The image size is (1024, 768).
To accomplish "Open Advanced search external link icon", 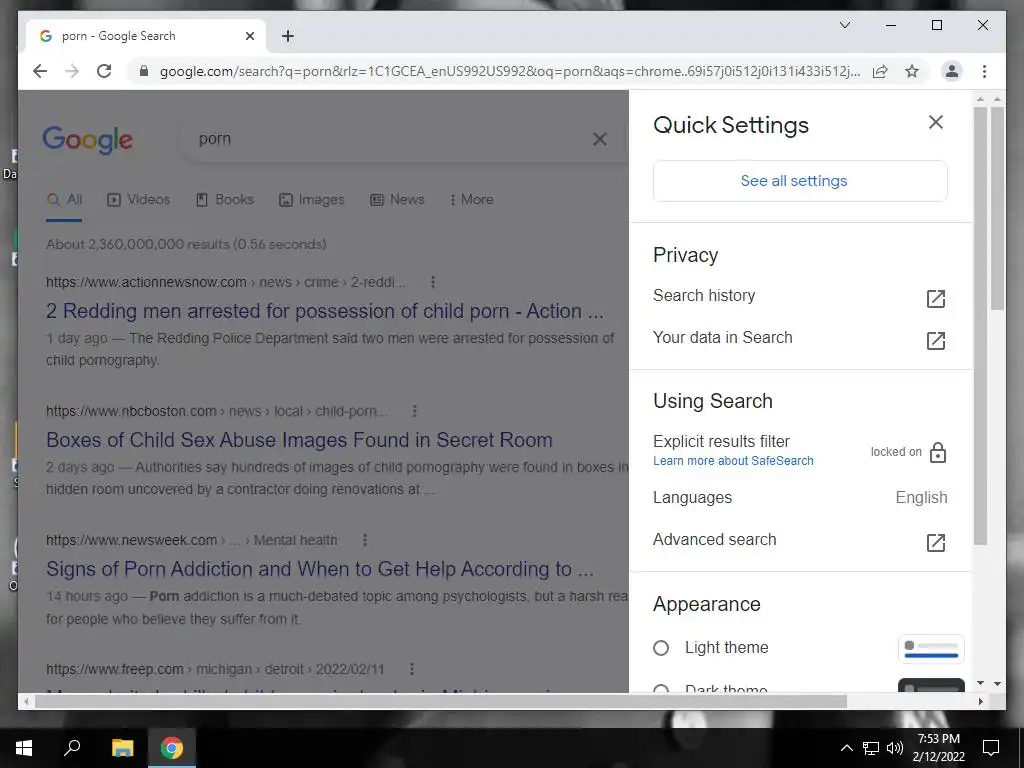I will click(935, 542).
